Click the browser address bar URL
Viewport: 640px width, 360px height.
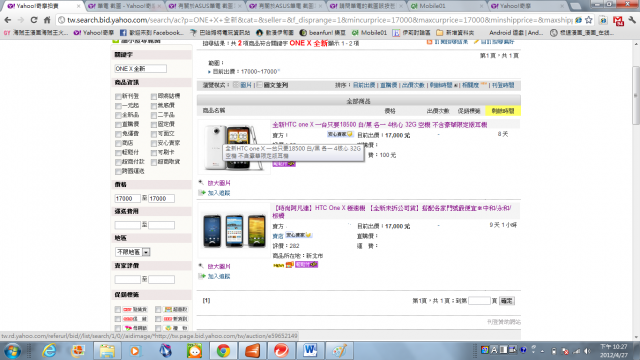[319, 20]
